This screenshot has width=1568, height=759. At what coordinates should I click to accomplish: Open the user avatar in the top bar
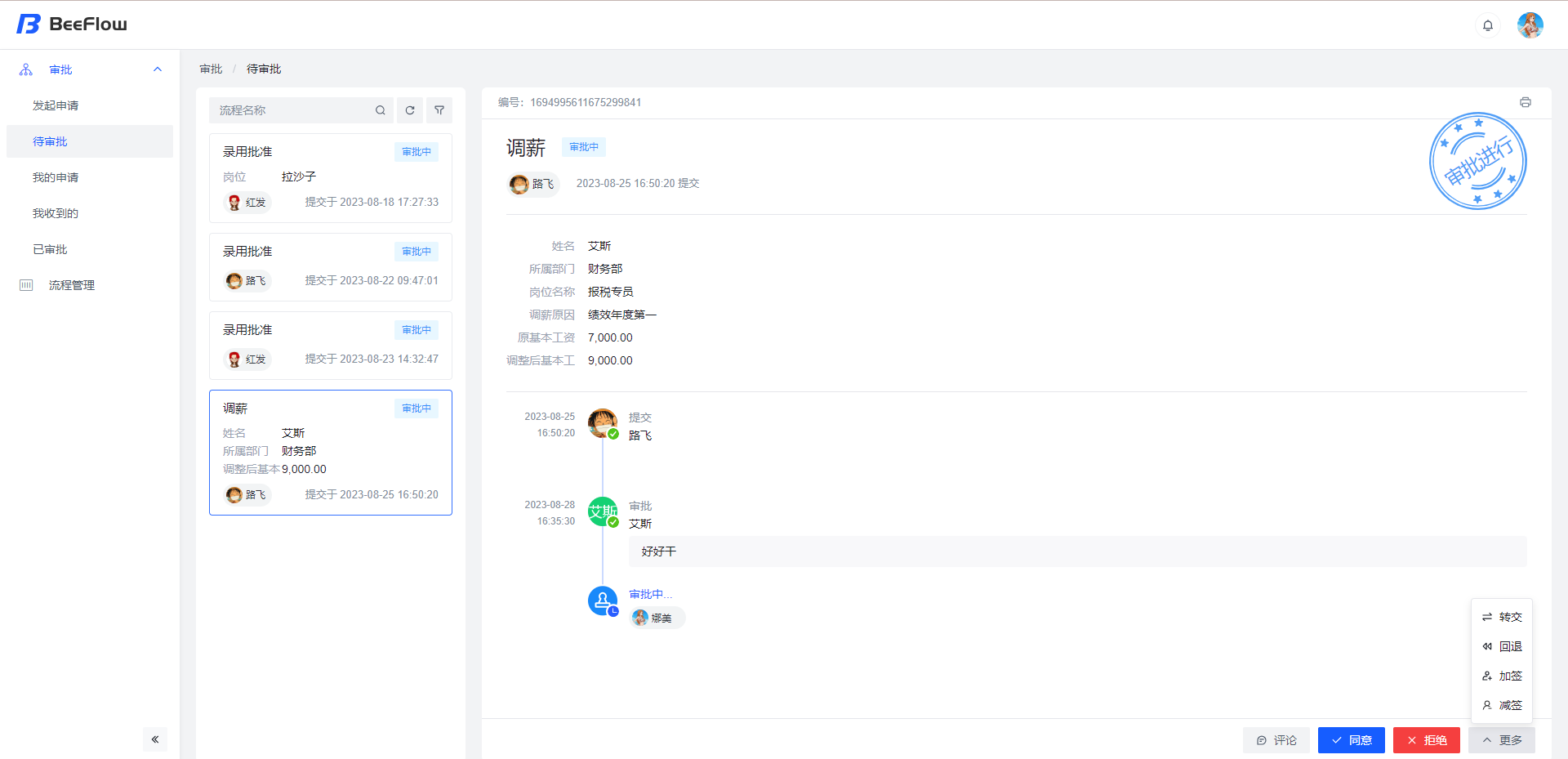1530,25
